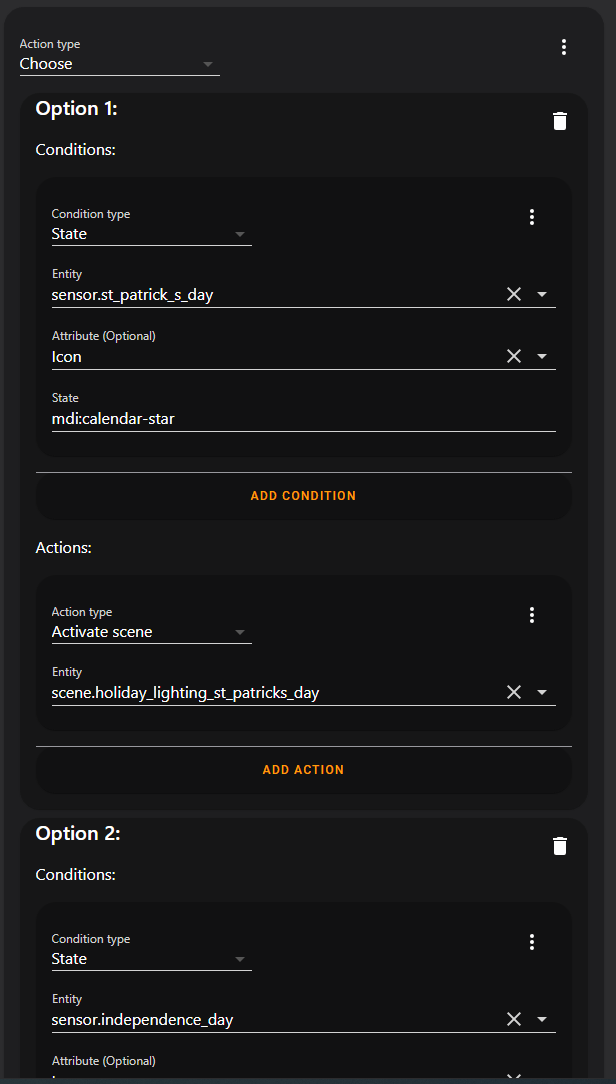The width and height of the screenshot is (616, 1084).
Task: Click the Add Action button
Action: tap(303, 770)
